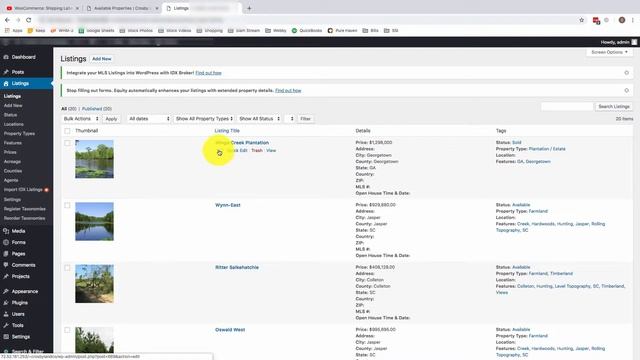
Task: Open the Wynn-East listing title
Action: (228, 205)
